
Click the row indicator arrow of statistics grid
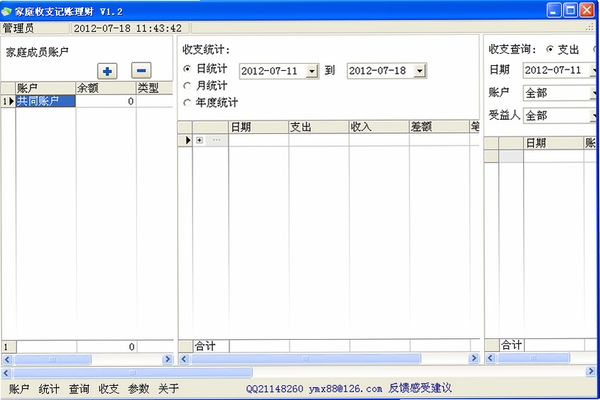(x=185, y=140)
